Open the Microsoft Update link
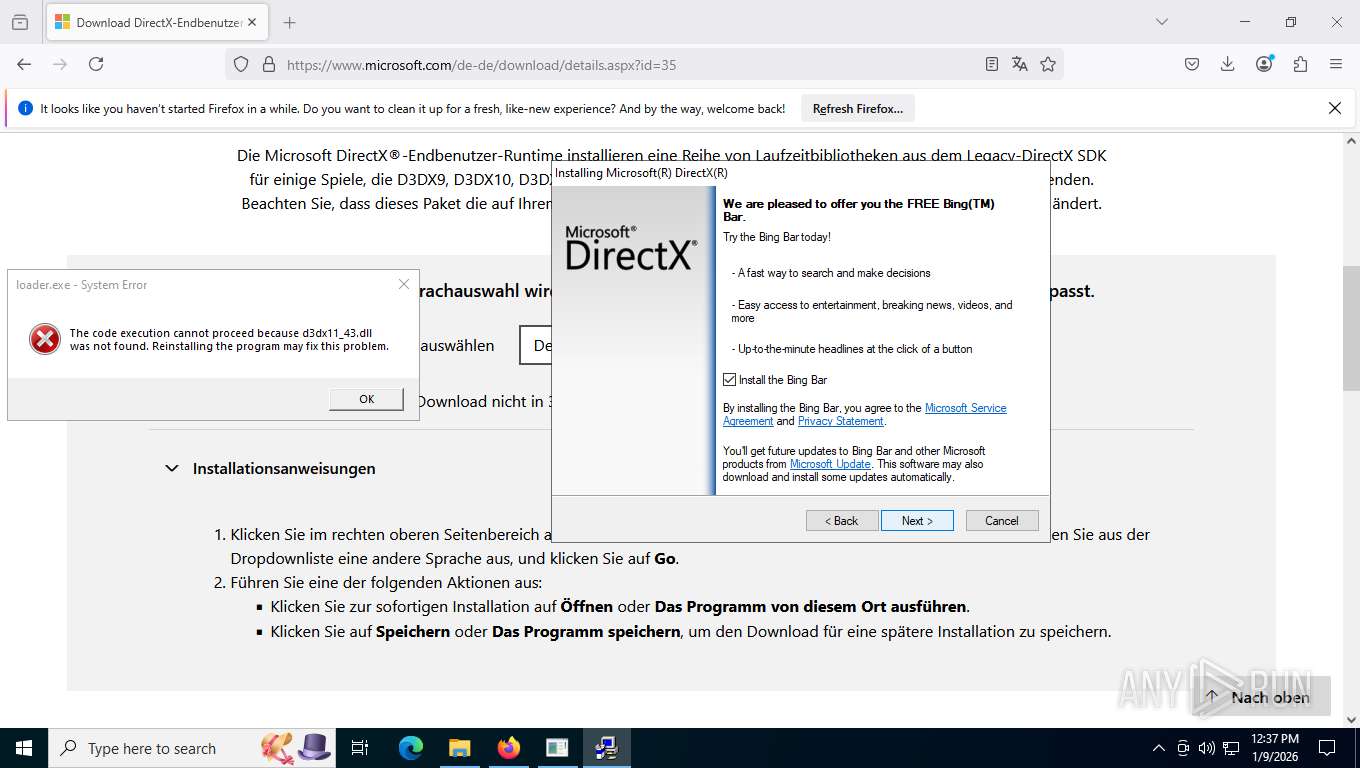 (x=830, y=464)
